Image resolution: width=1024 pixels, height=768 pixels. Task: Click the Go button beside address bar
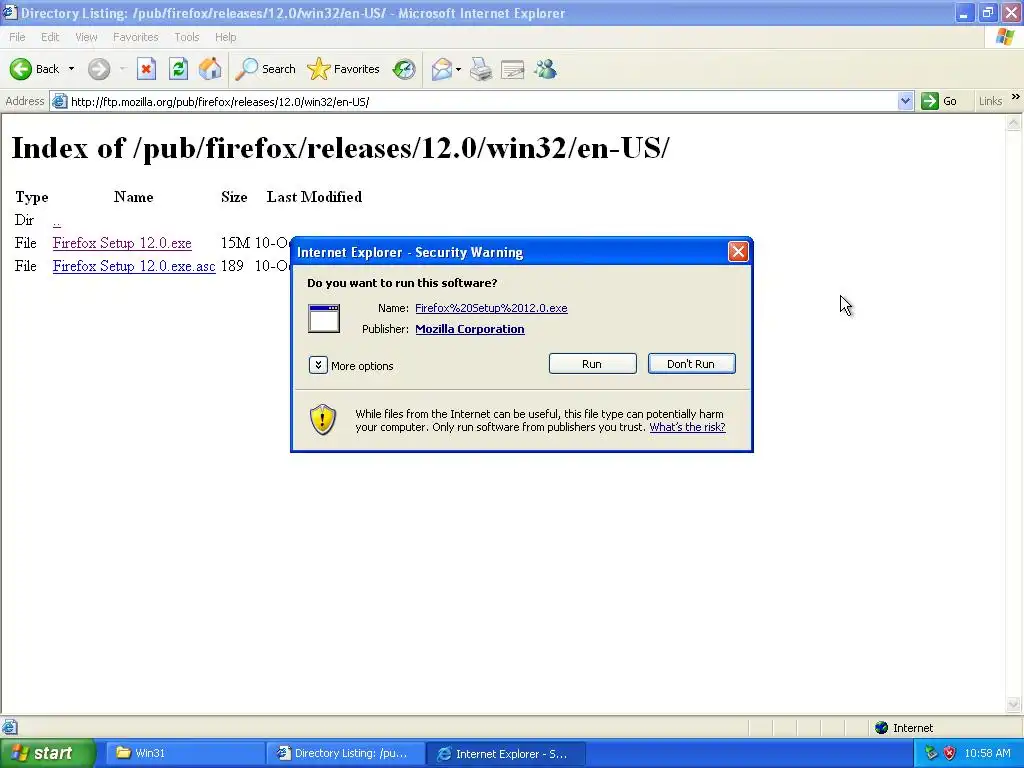pyautogui.click(x=939, y=101)
